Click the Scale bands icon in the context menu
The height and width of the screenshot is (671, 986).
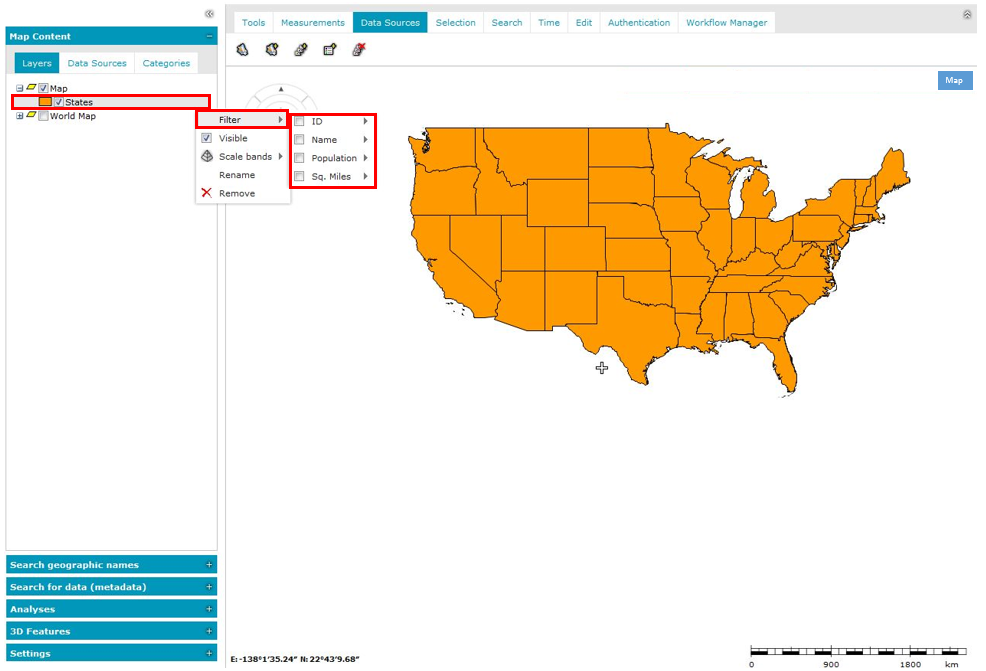coord(207,157)
